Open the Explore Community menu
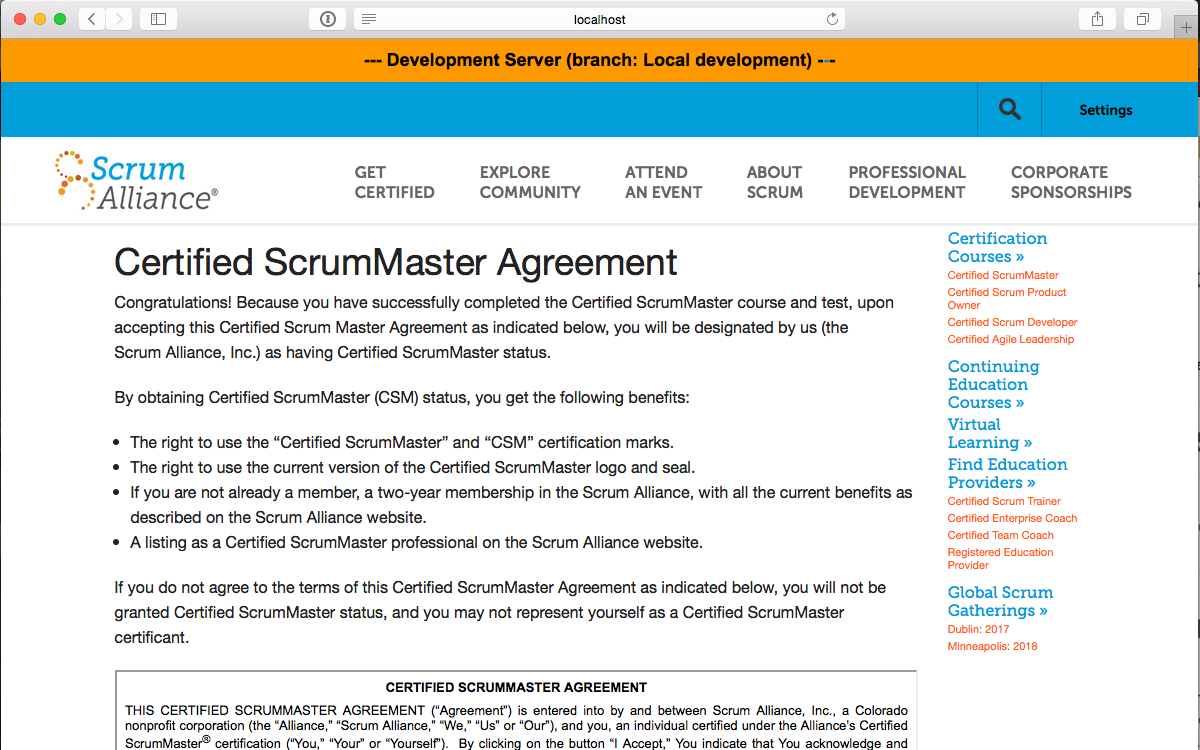 coord(530,182)
